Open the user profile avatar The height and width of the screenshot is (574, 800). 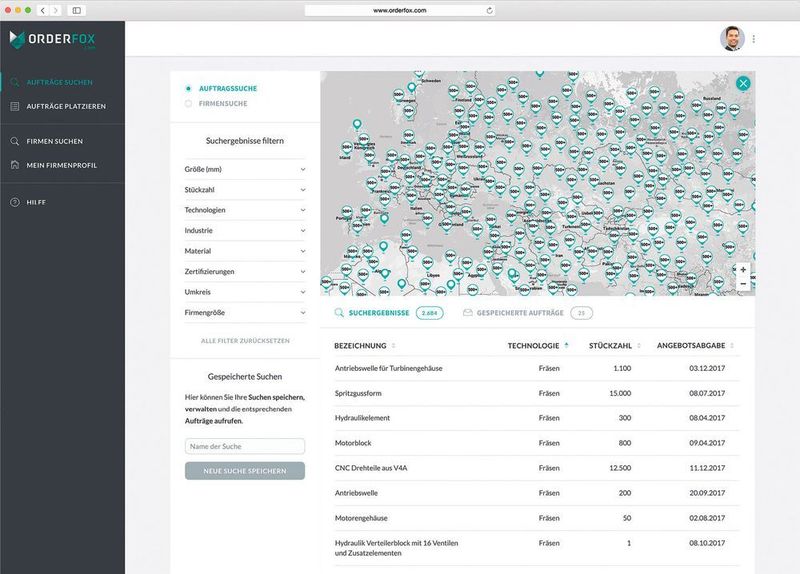[x=732, y=39]
